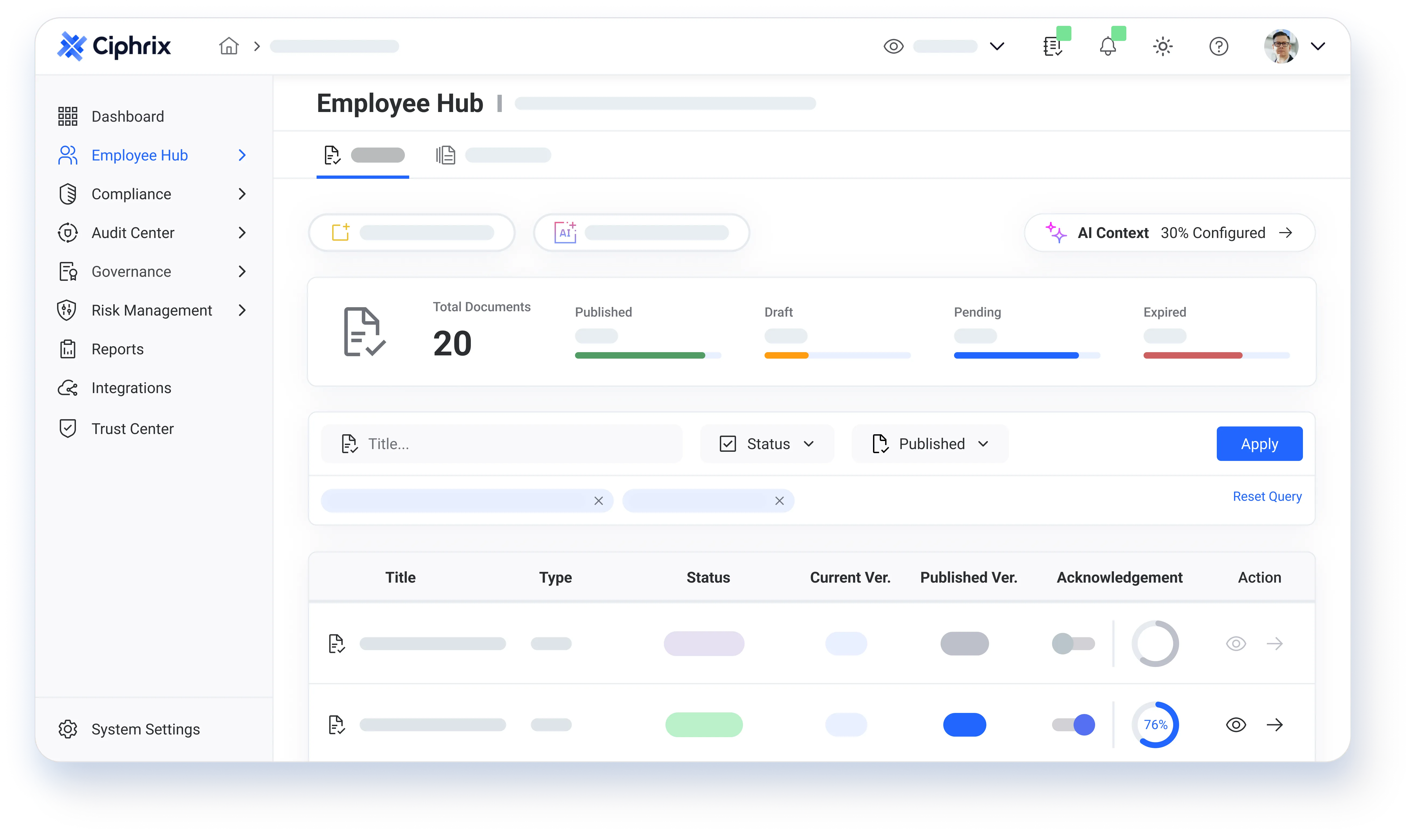Screen dimensions: 1416x840
Task: Open AI Context 30% Configured
Action: (x=1169, y=233)
